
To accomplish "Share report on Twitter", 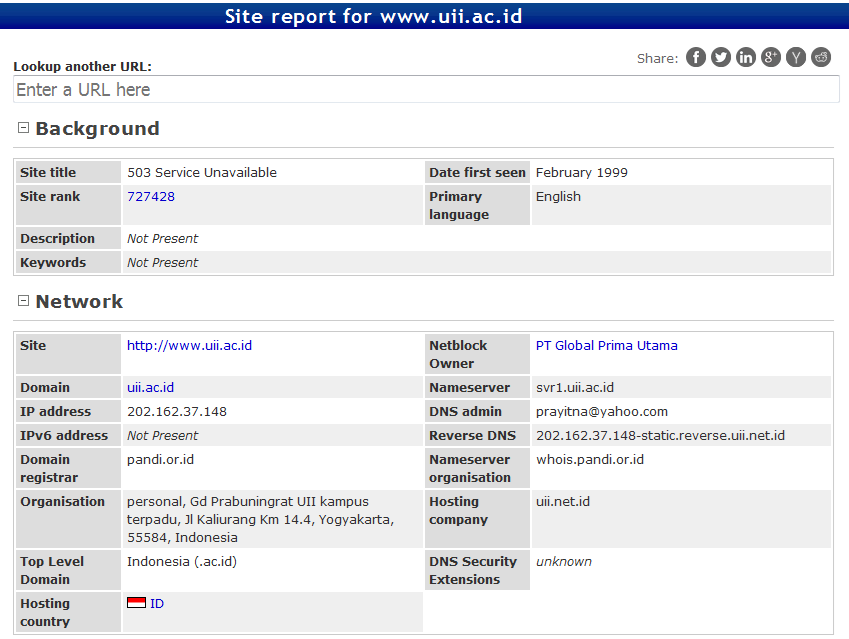I will 721,57.
